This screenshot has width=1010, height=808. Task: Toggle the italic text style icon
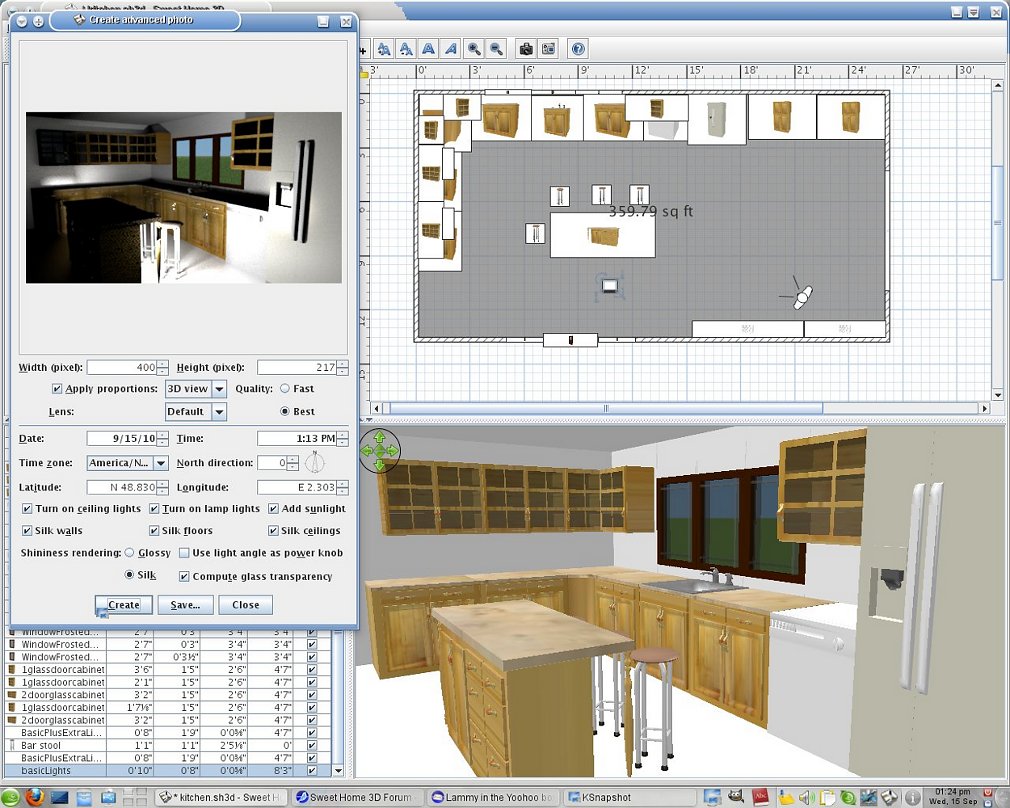(451, 48)
